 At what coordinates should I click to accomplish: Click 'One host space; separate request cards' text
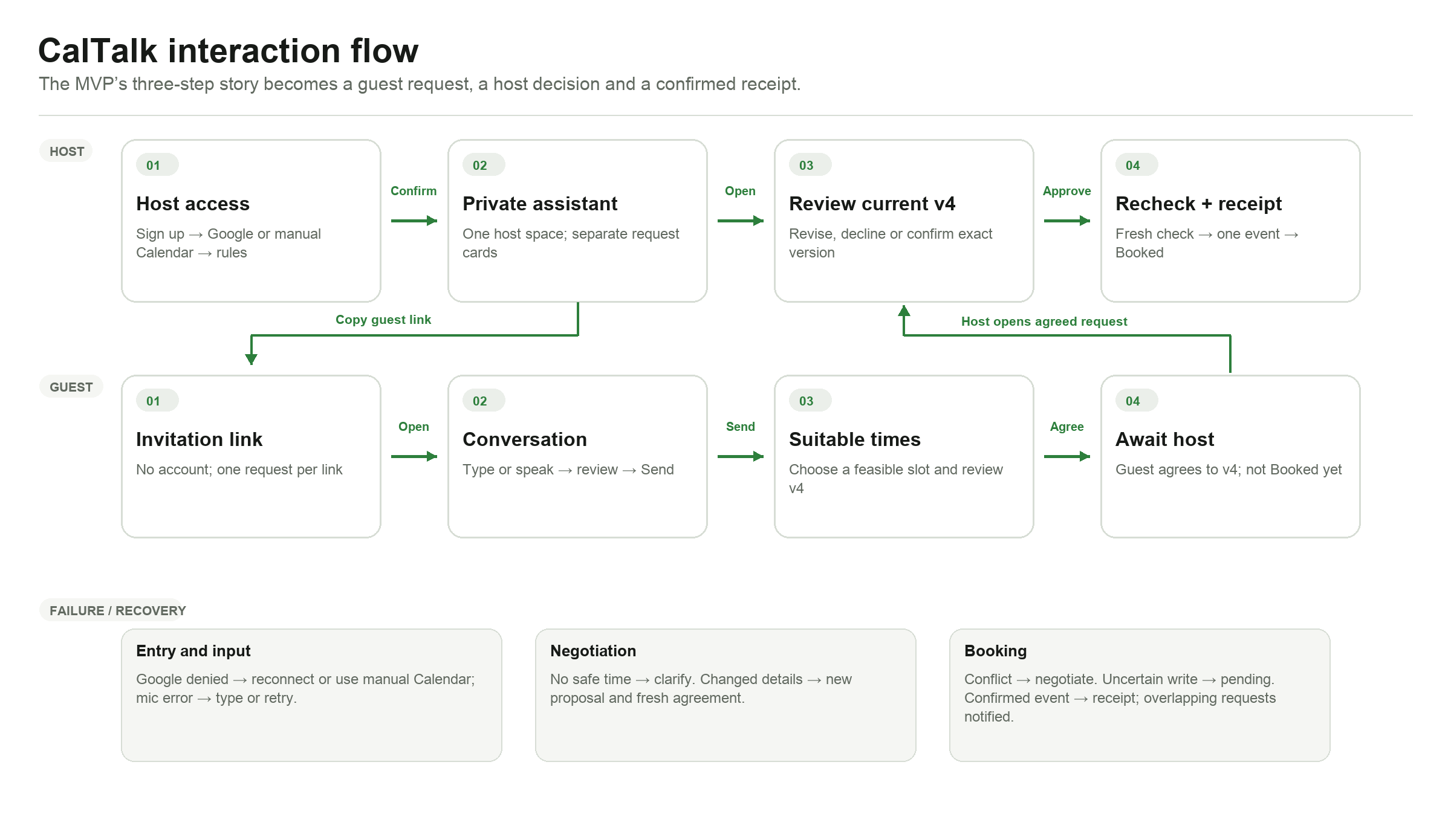pos(571,243)
